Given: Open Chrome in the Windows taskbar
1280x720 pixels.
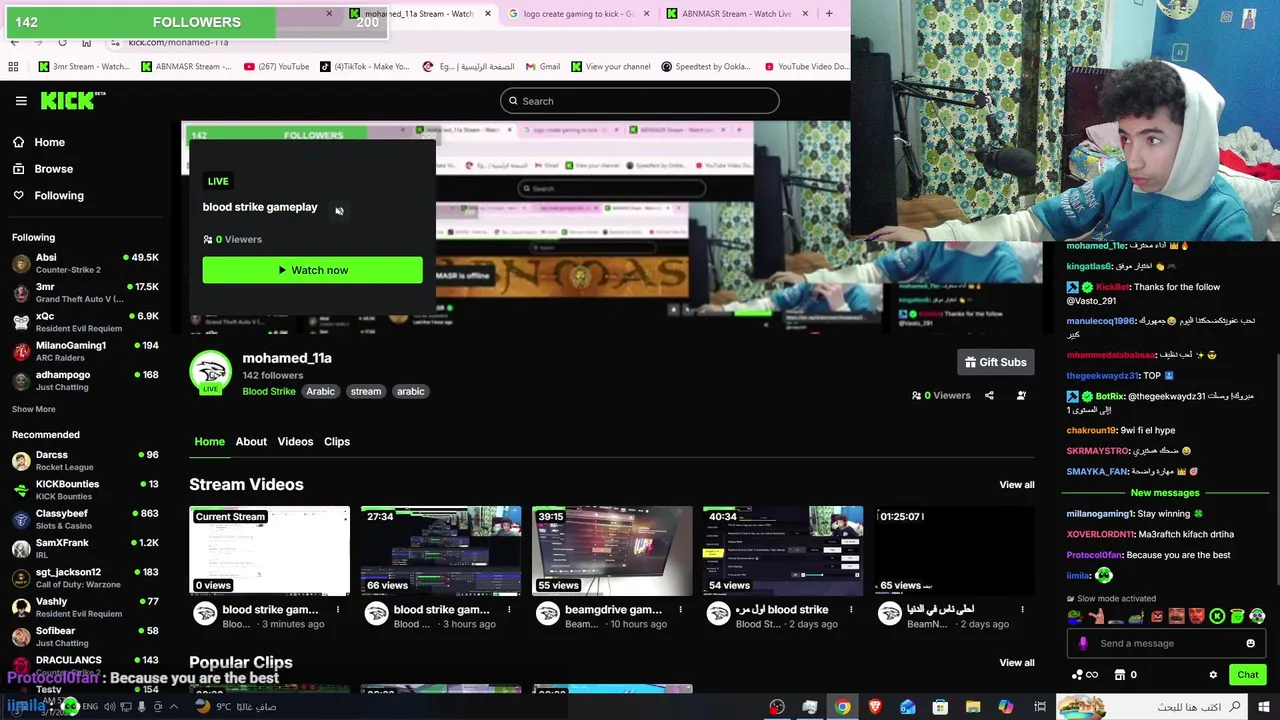Looking at the screenshot, I should pos(843,707).
